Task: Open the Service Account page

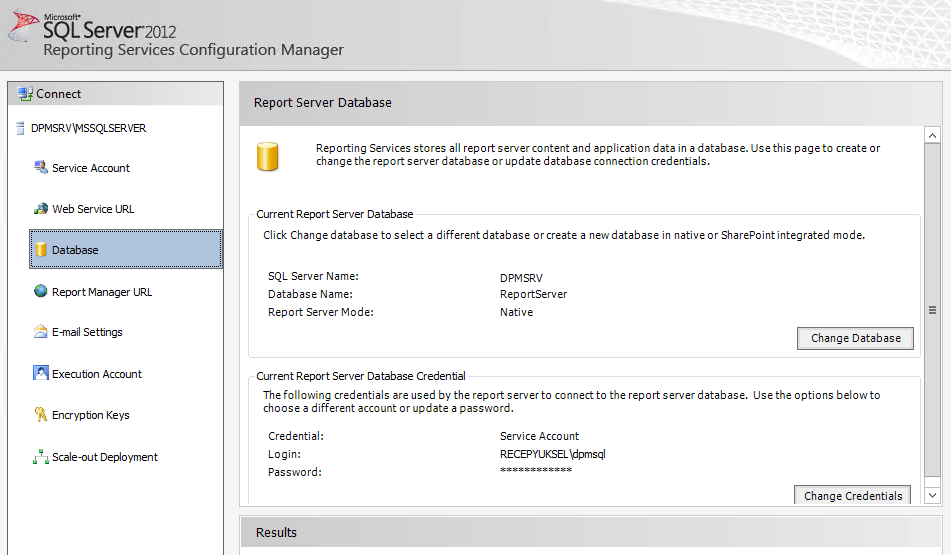Action: coord(90,168)
